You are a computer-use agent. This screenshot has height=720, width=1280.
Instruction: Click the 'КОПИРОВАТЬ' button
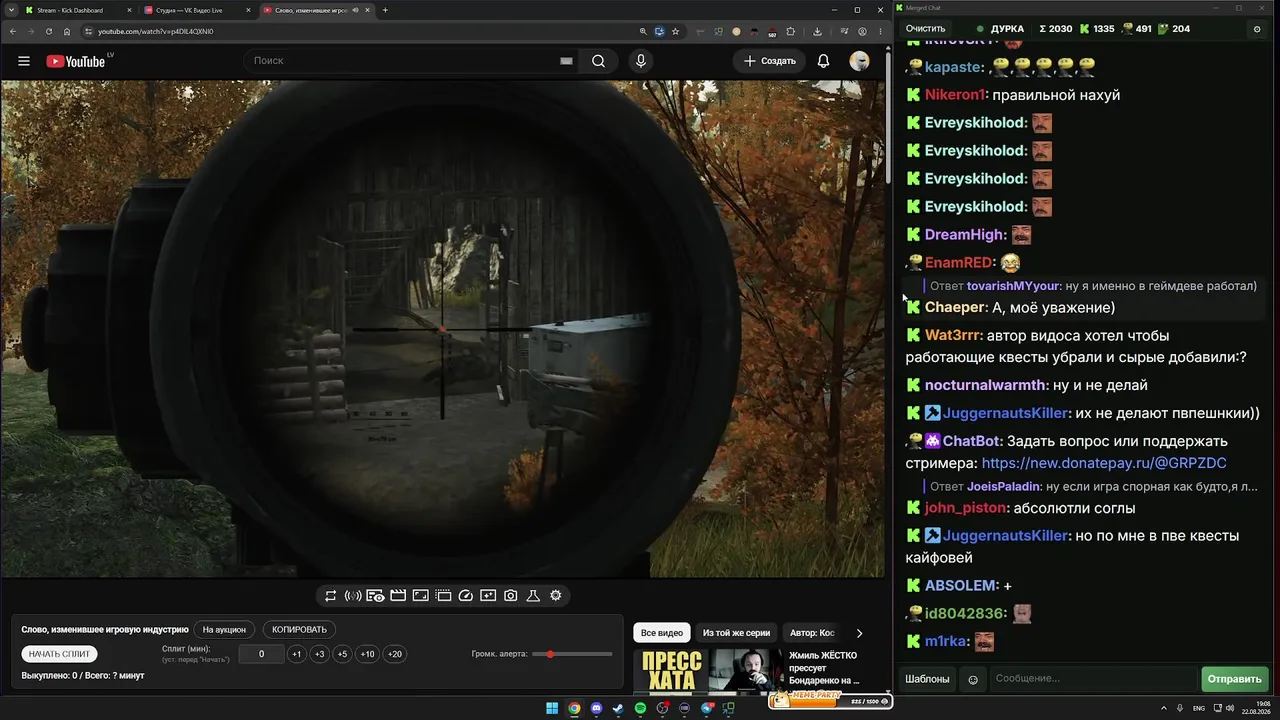point(300,630)
